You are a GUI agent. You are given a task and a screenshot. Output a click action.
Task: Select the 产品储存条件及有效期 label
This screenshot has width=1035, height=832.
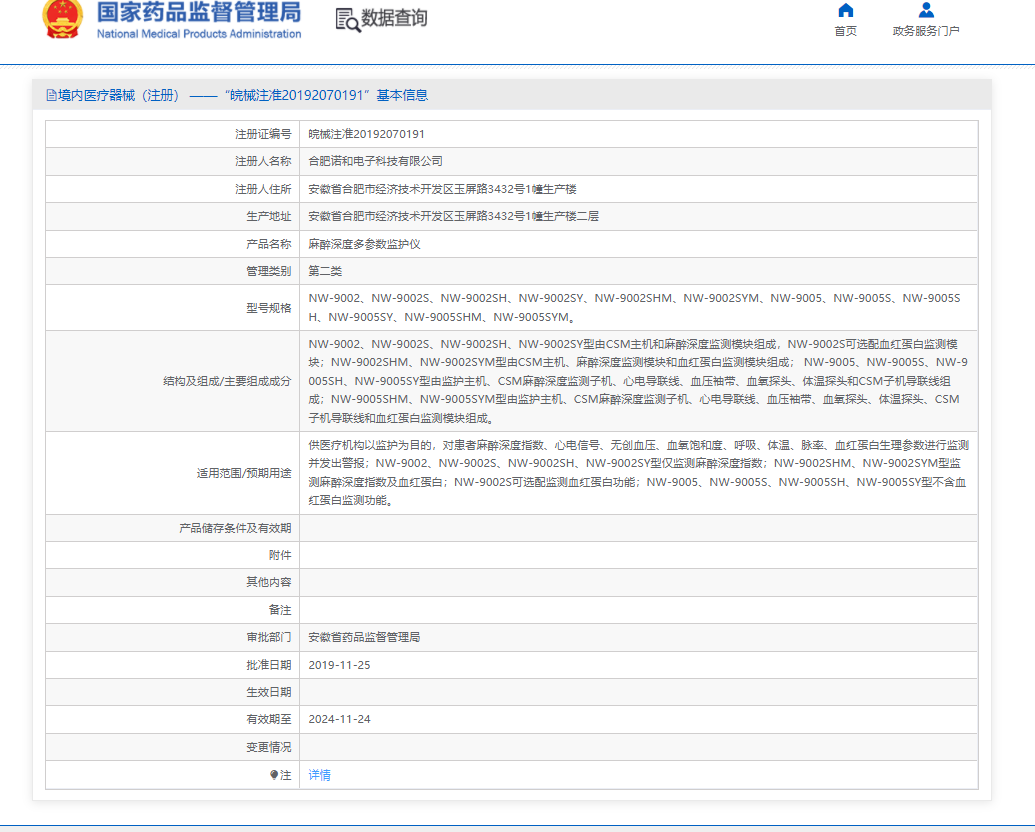(235, 528)
